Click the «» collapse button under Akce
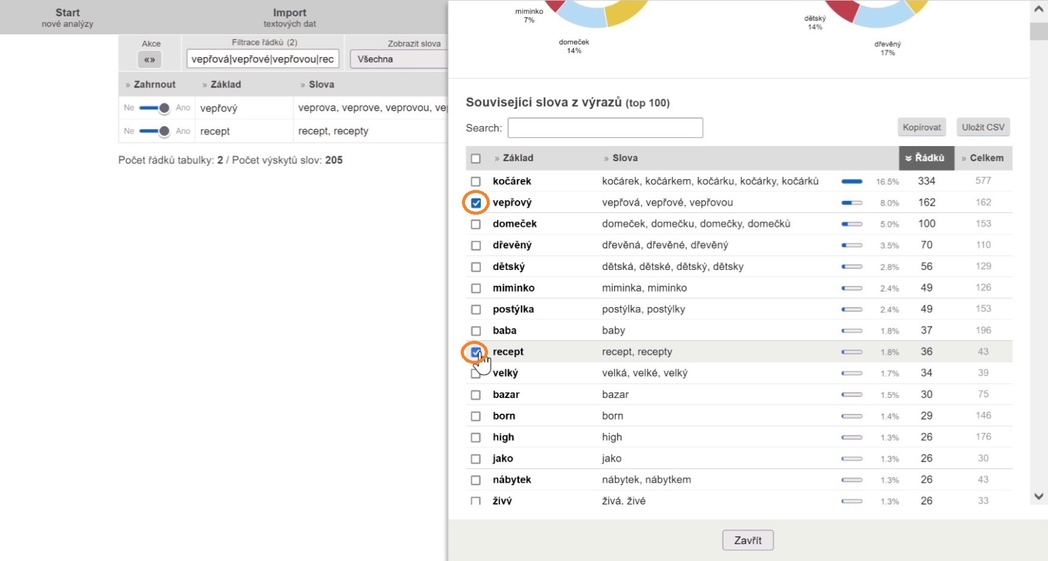1048x561 pixels. 150,60
